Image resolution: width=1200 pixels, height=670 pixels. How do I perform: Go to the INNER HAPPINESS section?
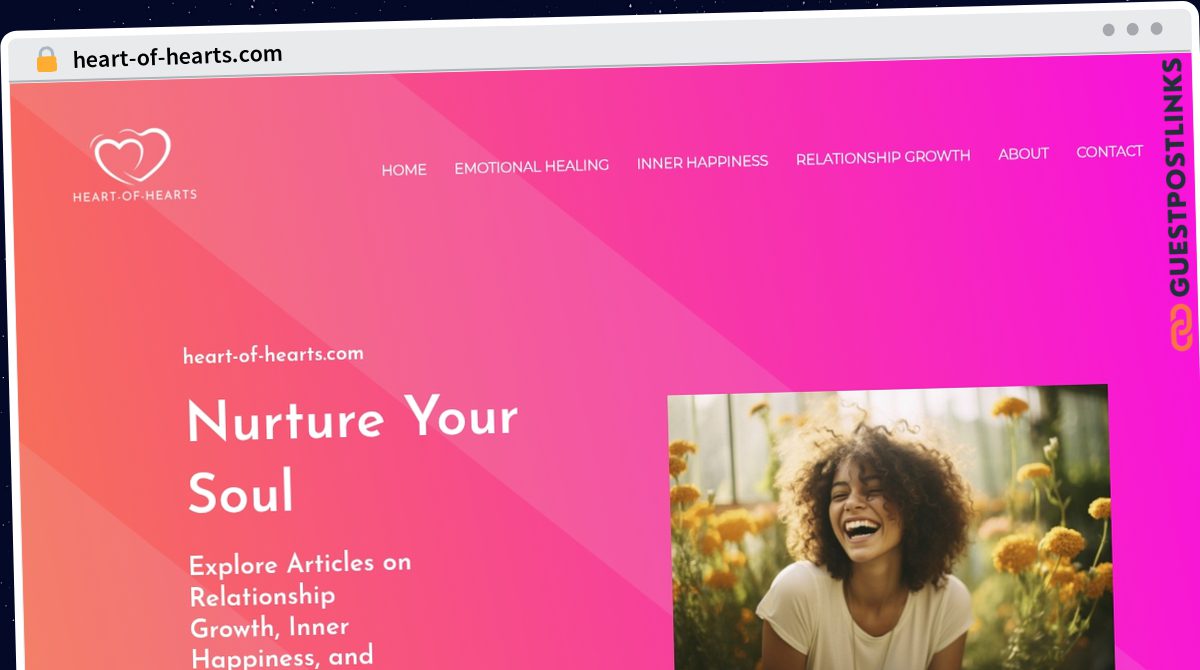[x=703, y=161]
